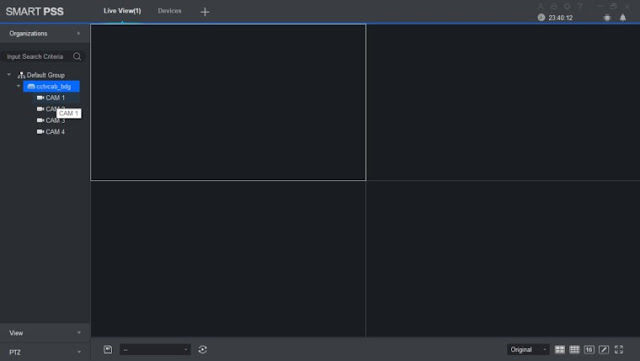
Task: Click the 23:40:12 time display
Action: coord(560,18)
